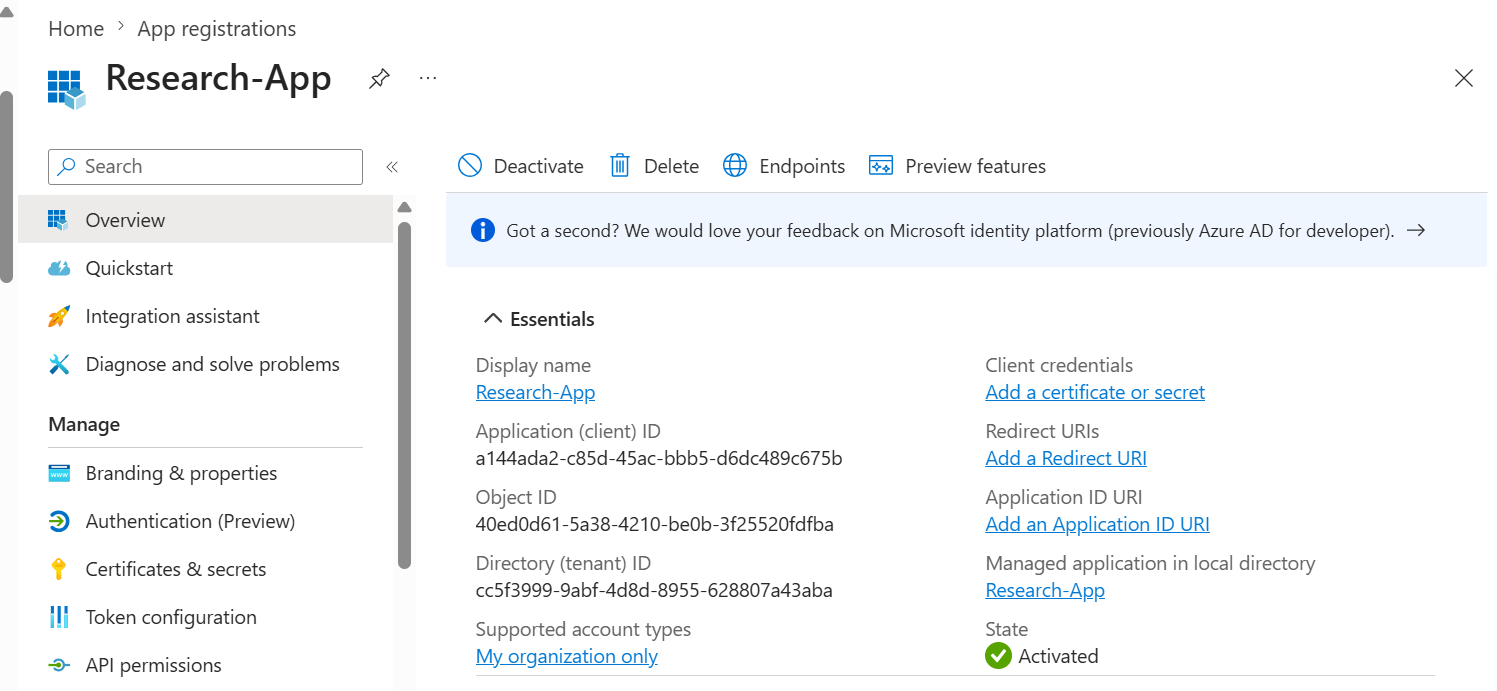Click Add a Redirect URI link
The width and height of the screenshot is (1497, 691).
coord(1066,458)
